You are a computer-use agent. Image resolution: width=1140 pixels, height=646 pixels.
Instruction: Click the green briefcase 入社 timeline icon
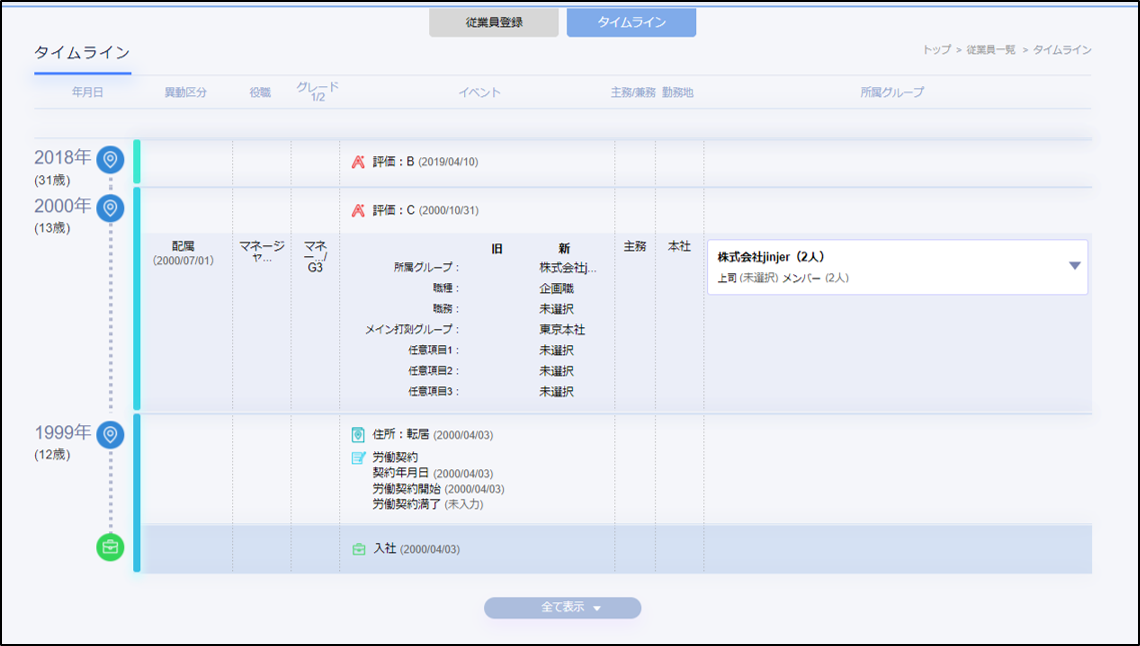click(x=110, y=547)
